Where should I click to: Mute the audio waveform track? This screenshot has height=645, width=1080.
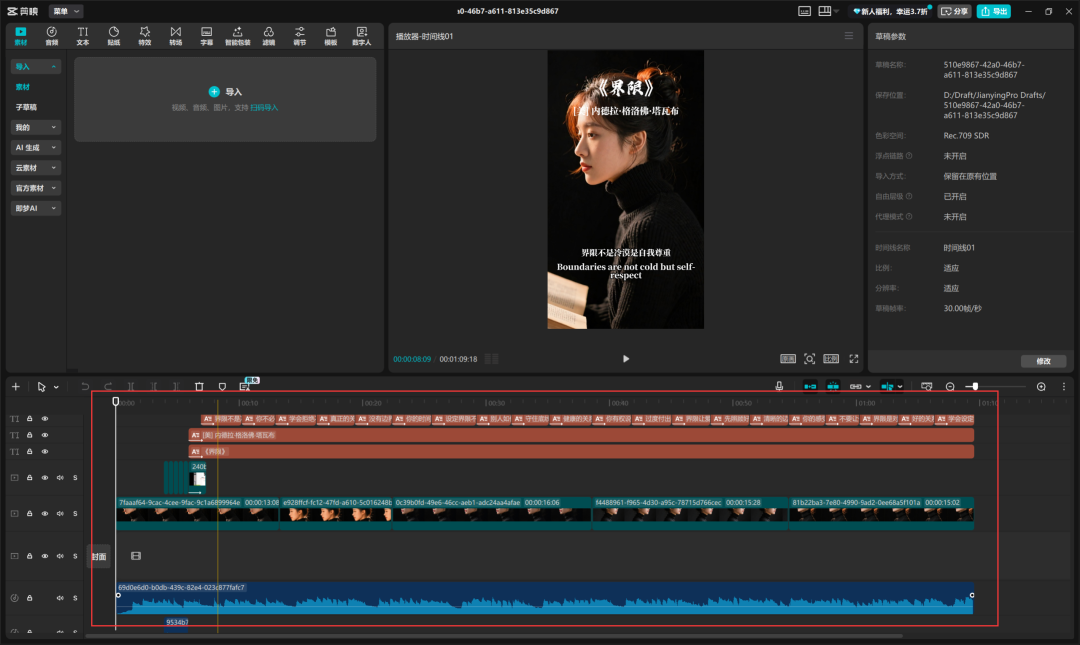59,598
